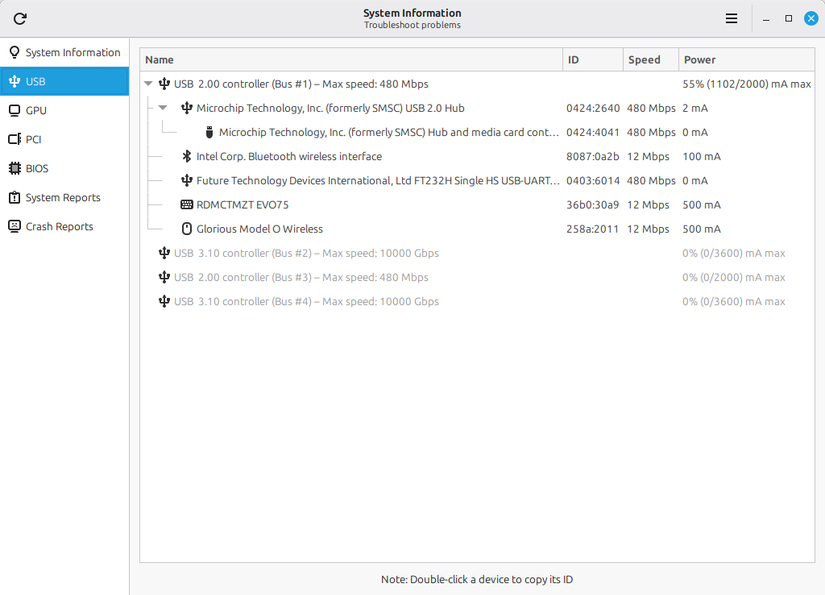Collapse the Microchip SMSC USB 2.0 Hub
This screenshot has height=595, width=825.
click(163, 108)
